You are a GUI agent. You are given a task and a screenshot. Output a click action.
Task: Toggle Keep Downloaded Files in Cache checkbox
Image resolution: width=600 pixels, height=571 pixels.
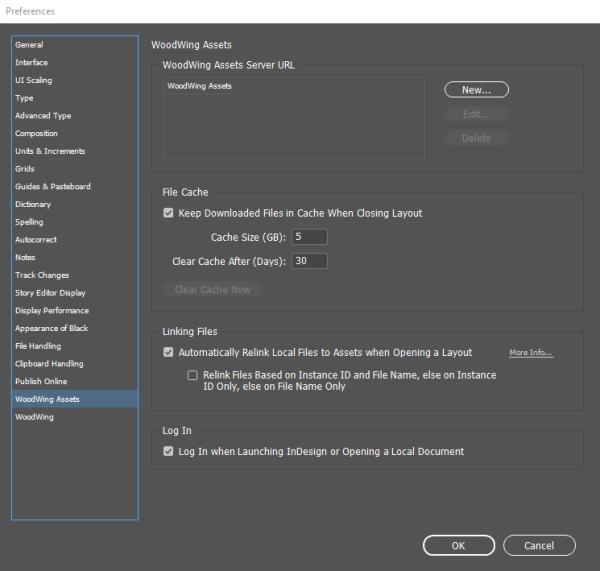pyautogui.click(x=168, y=213)
